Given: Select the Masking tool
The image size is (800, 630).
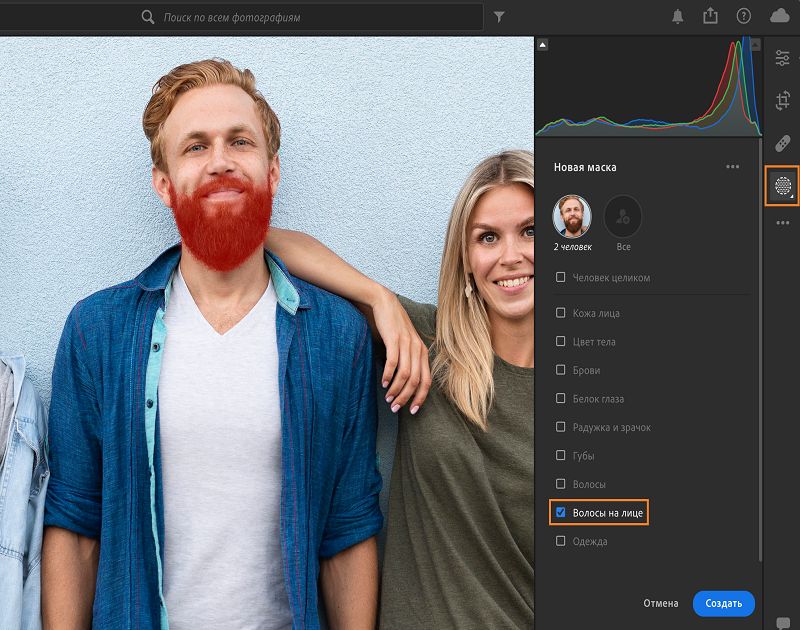Looking at the screenshot, I should tap(783, 186).
